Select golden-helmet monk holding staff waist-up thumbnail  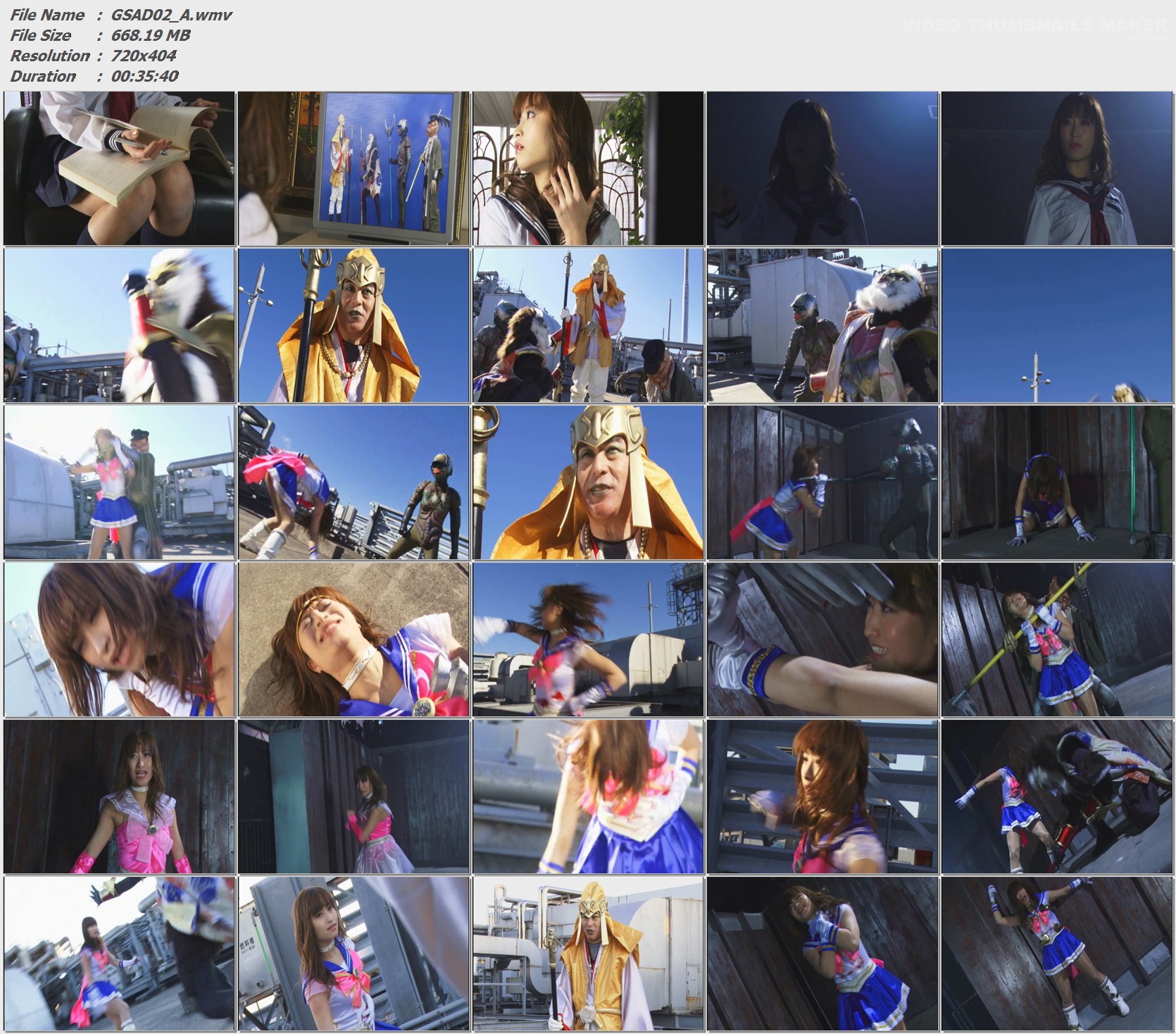[x=354, y=325]
